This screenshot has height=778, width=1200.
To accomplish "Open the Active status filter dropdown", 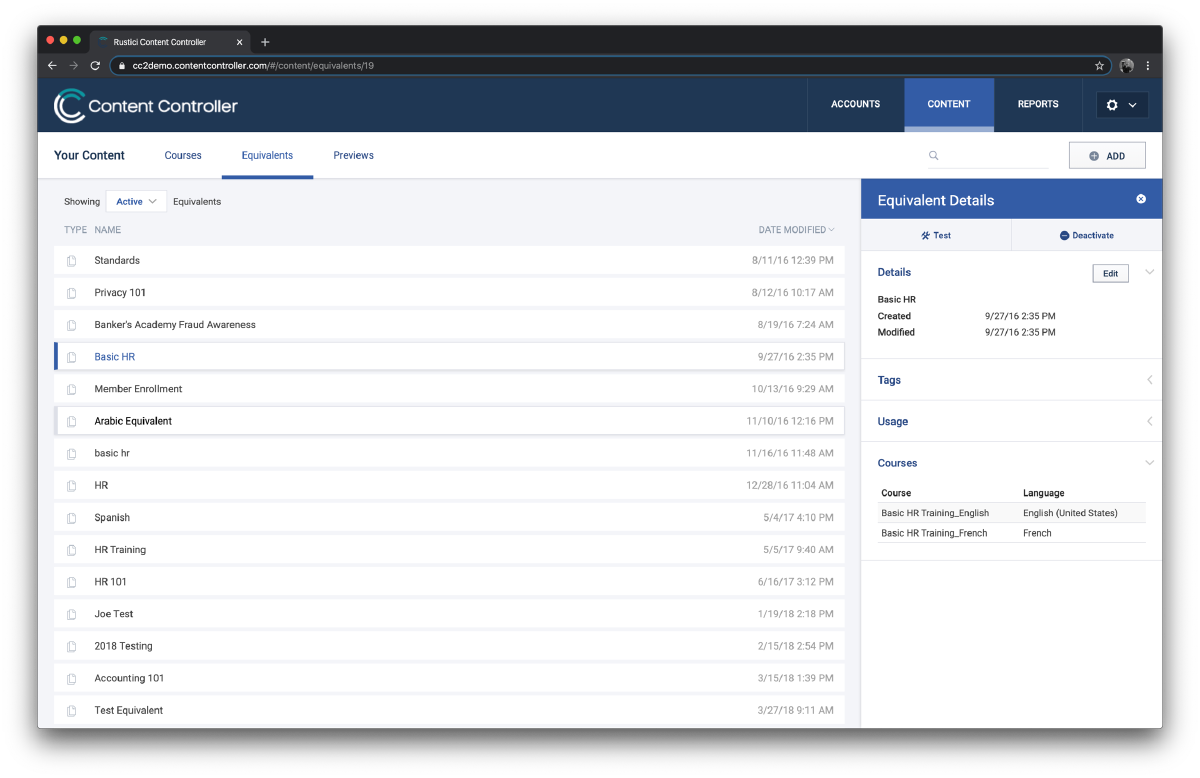I will click(x=137, y=201).
